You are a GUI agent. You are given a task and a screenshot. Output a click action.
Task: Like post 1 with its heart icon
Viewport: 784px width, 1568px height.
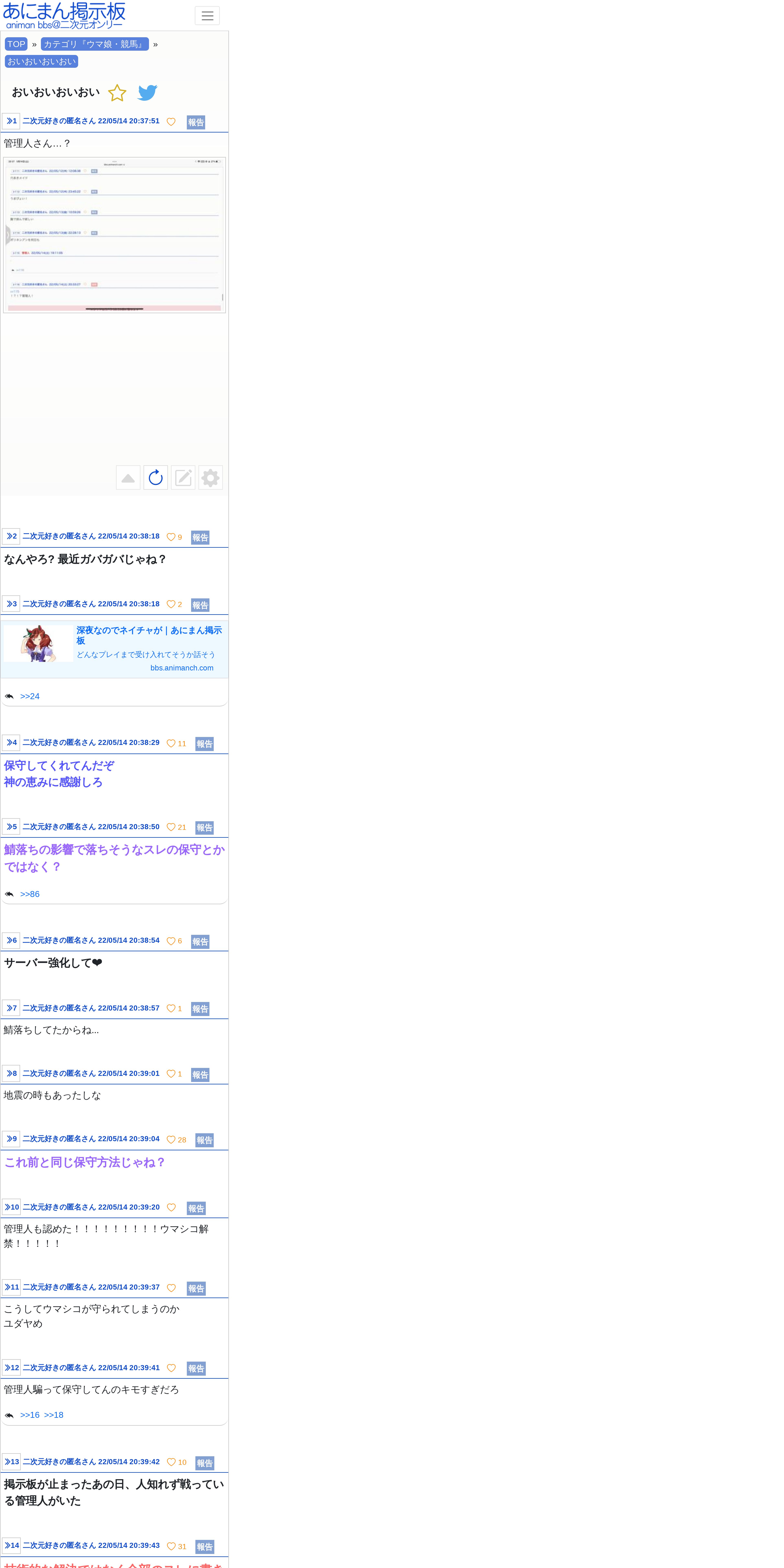pos(171,122)
